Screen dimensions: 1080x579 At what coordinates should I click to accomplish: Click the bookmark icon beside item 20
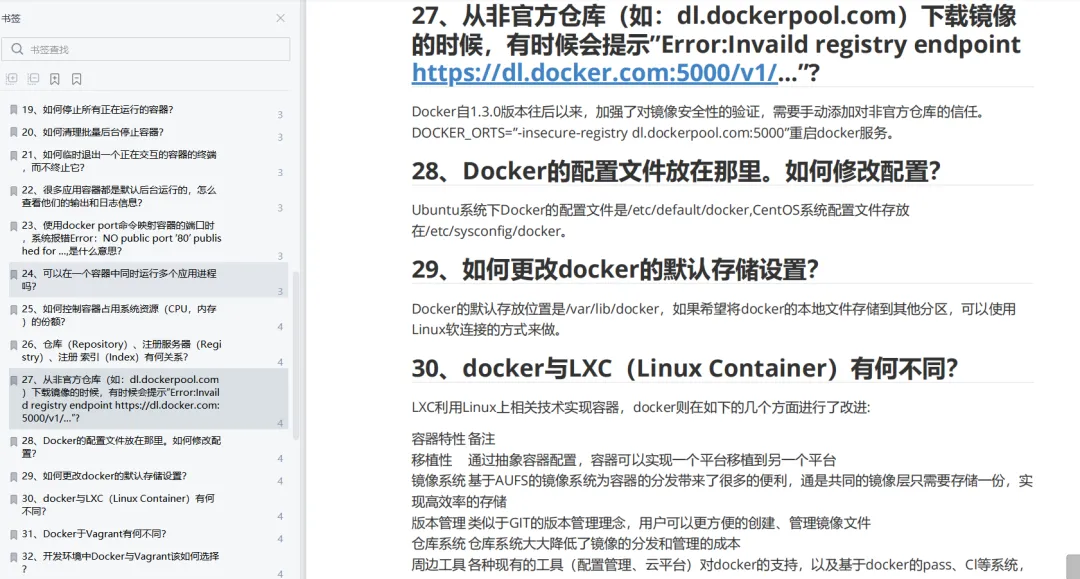[x=14, y=132]
